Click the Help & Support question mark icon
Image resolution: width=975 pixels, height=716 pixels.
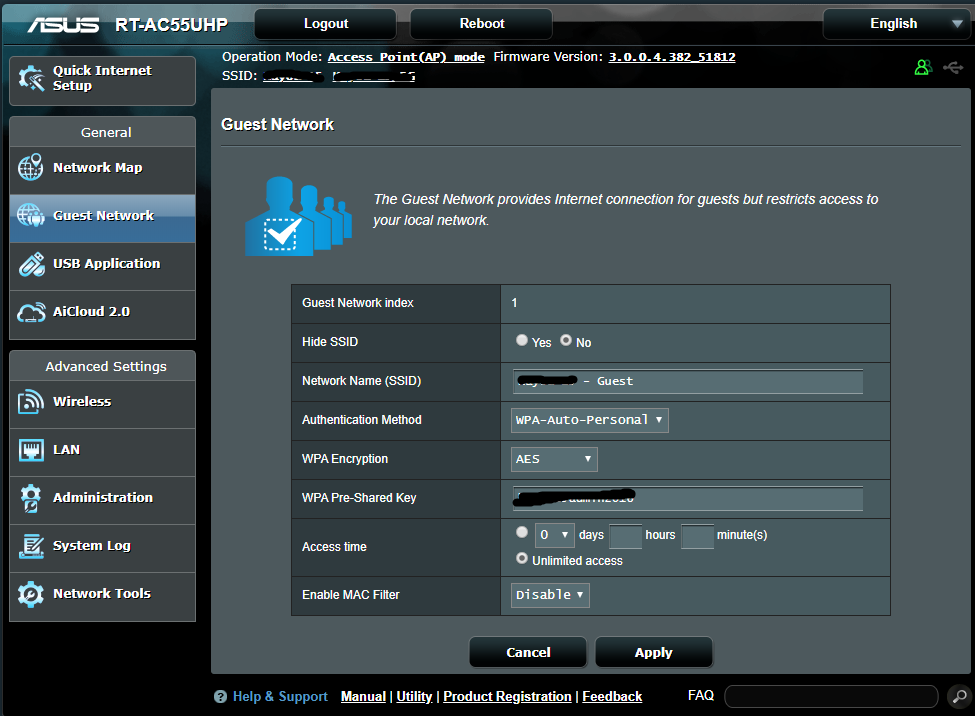[x=220, y=697]
